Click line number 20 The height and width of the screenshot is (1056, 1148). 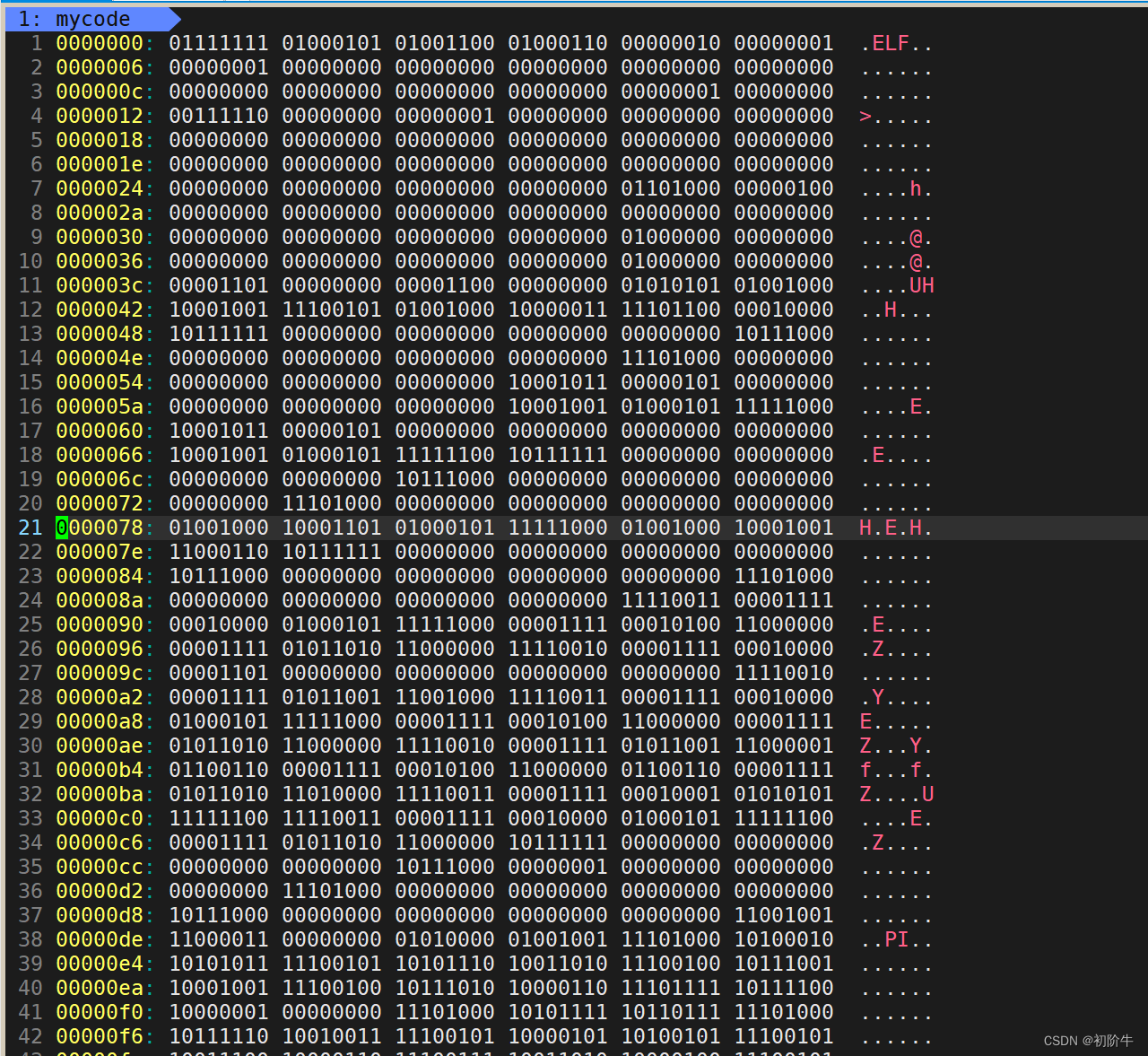click(30, 503)
